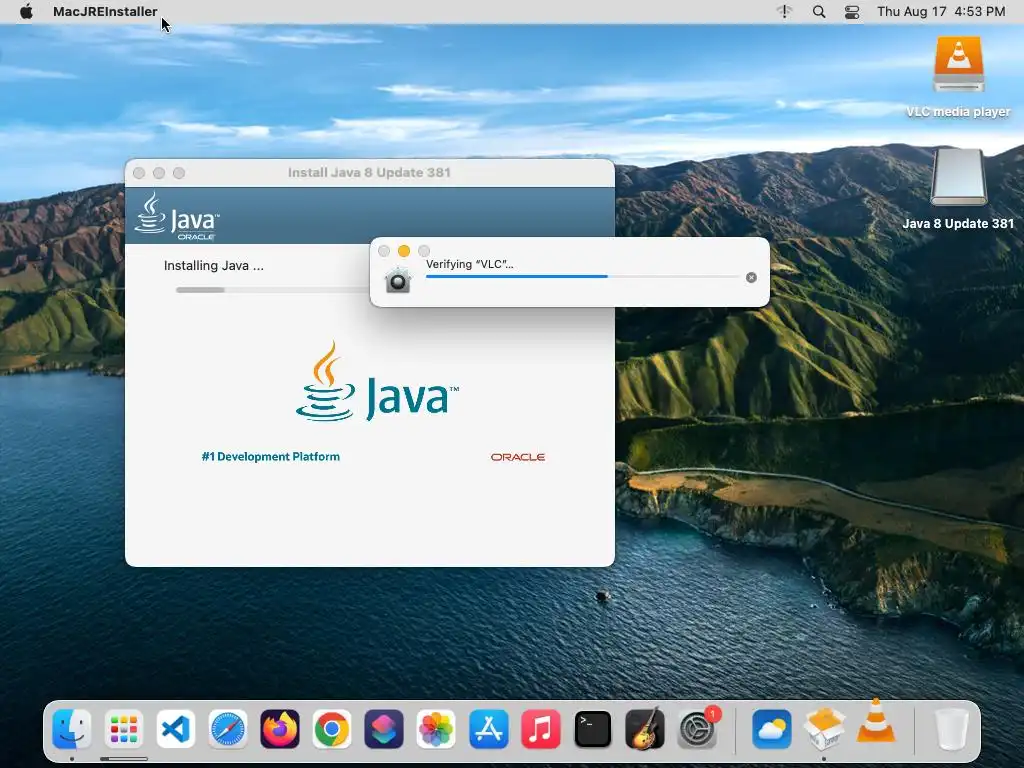Viewport: 1024px width, 768px height.
Task: Cancel VLC verification with the X button
Action: [x=751, y=278]
